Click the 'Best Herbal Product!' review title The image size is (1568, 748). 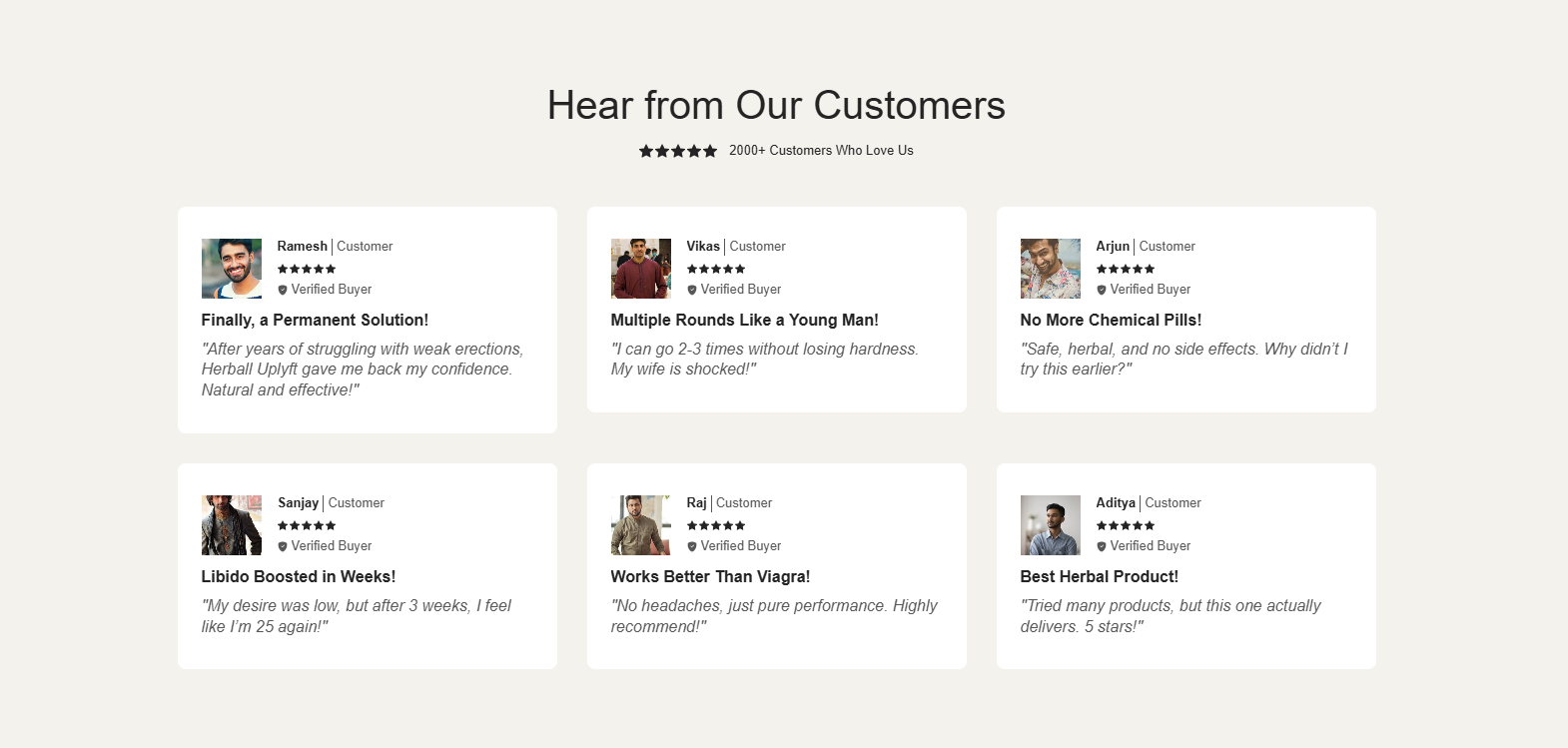pos(1099,576)
